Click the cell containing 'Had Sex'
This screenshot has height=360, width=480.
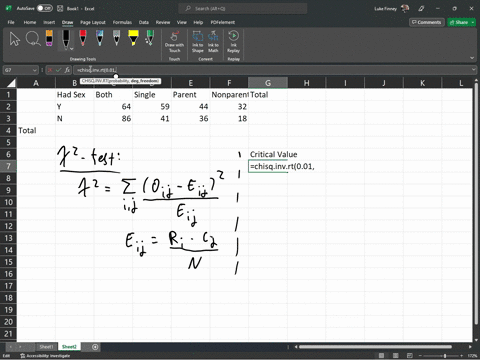(x=75, y=95)
